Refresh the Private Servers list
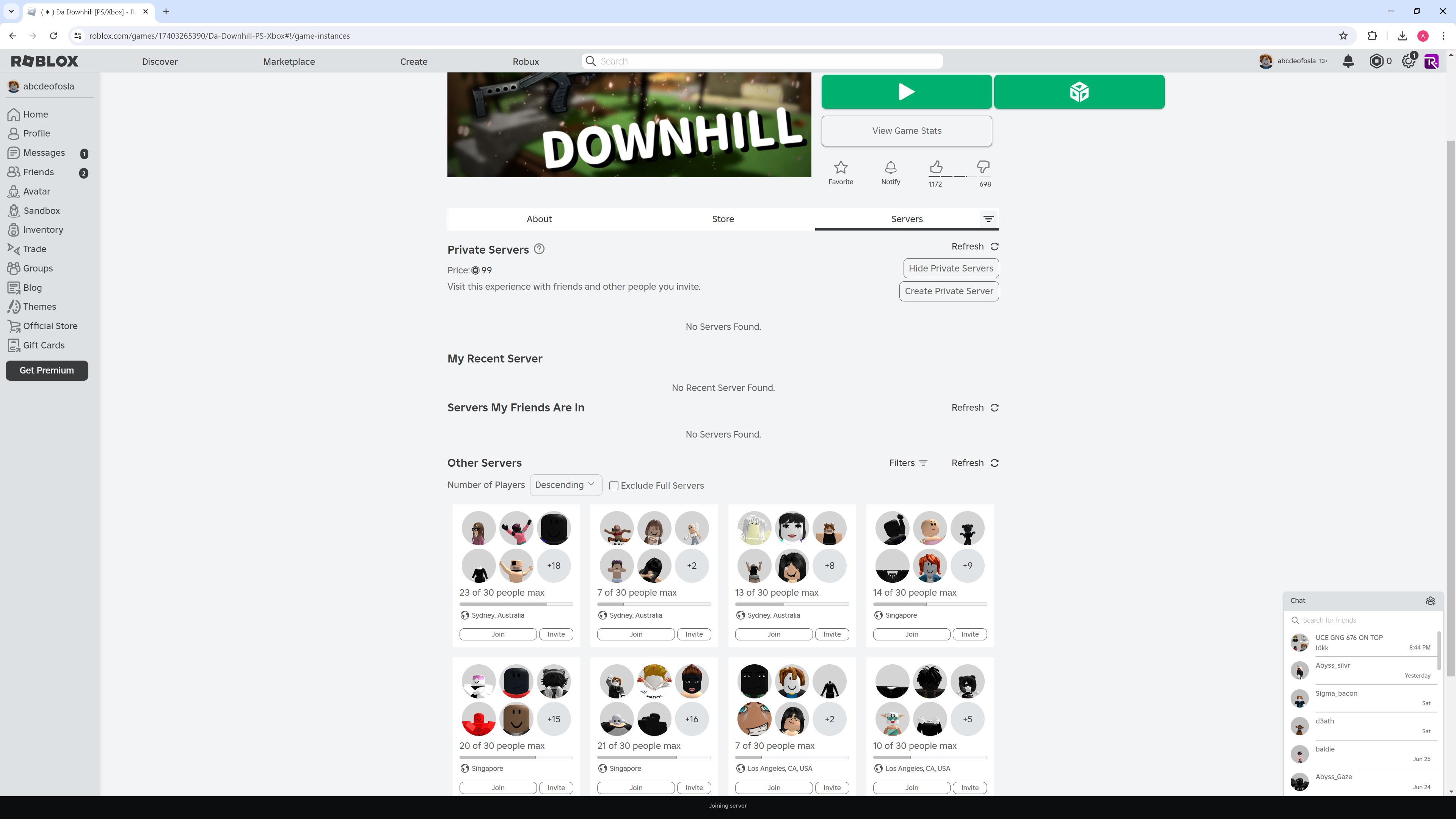The width and height of the screenshot is (1456, 819). (975, 246)
